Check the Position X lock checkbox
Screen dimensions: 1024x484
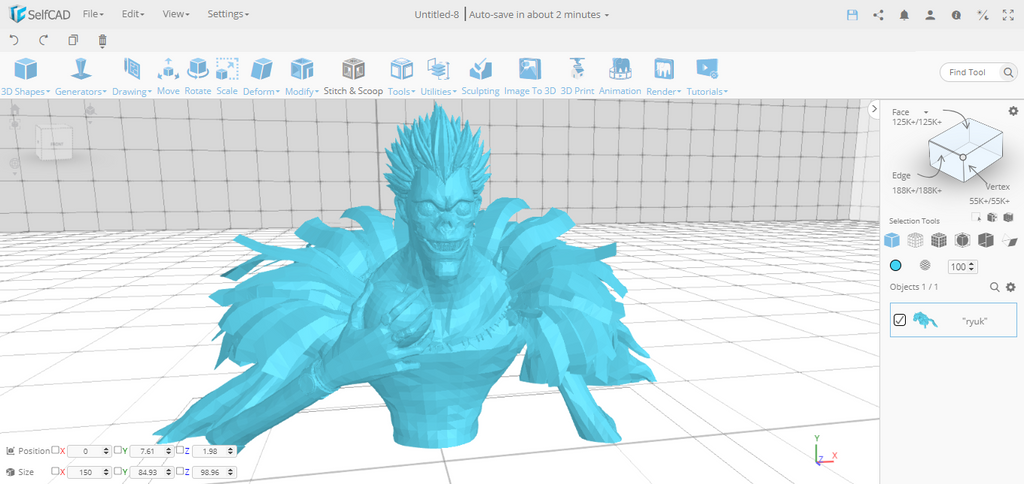(x=55, y=450)
